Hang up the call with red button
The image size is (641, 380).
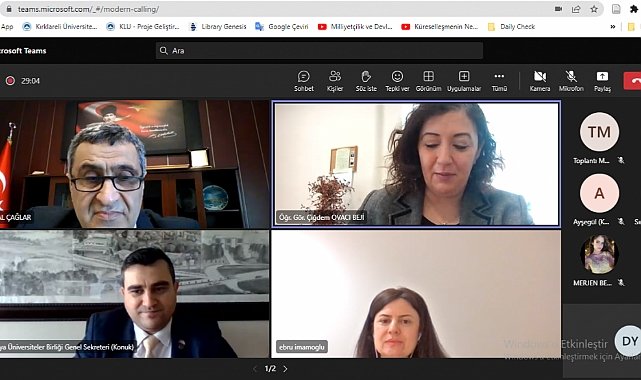coord(632,80)
